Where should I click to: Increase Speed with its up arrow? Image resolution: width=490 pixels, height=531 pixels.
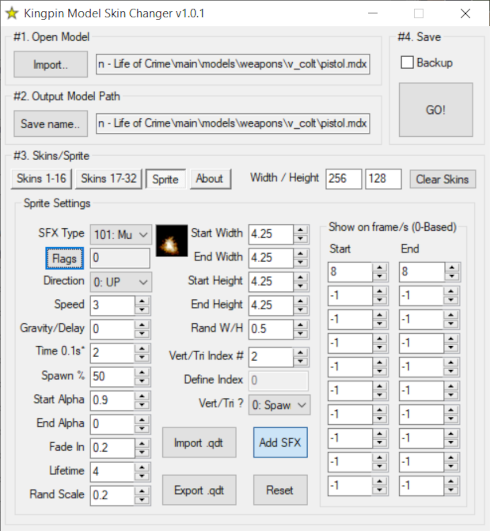point(142,301)
